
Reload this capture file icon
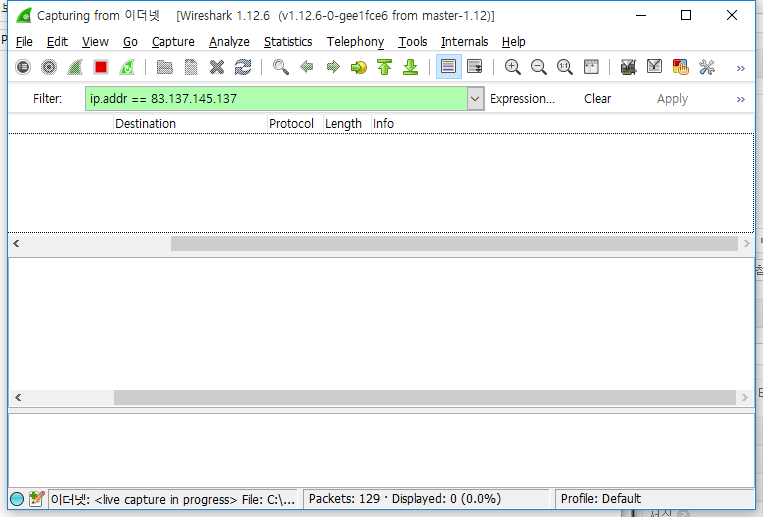pos(243,67)
